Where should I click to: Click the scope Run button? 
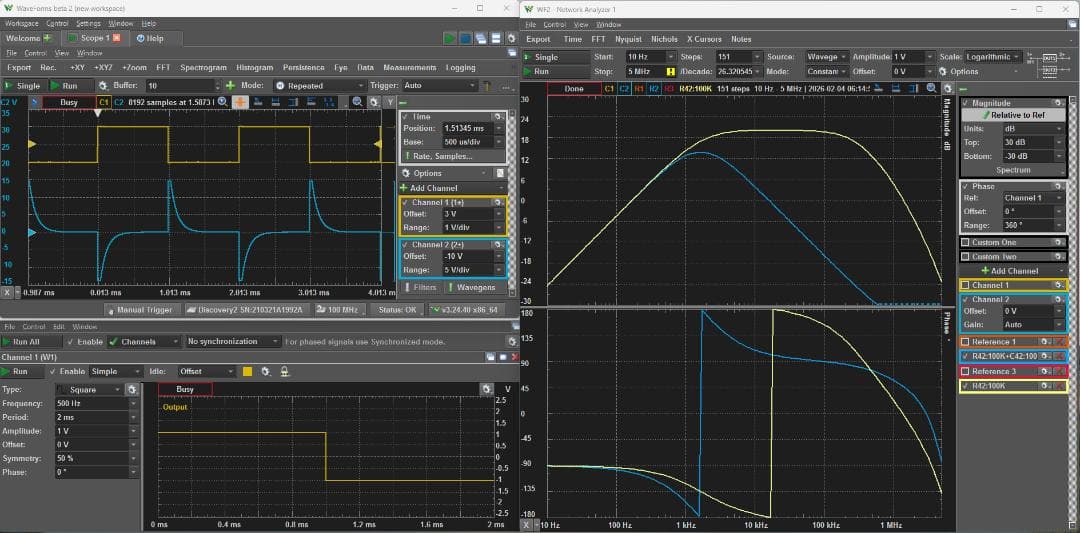pos(70,86)
